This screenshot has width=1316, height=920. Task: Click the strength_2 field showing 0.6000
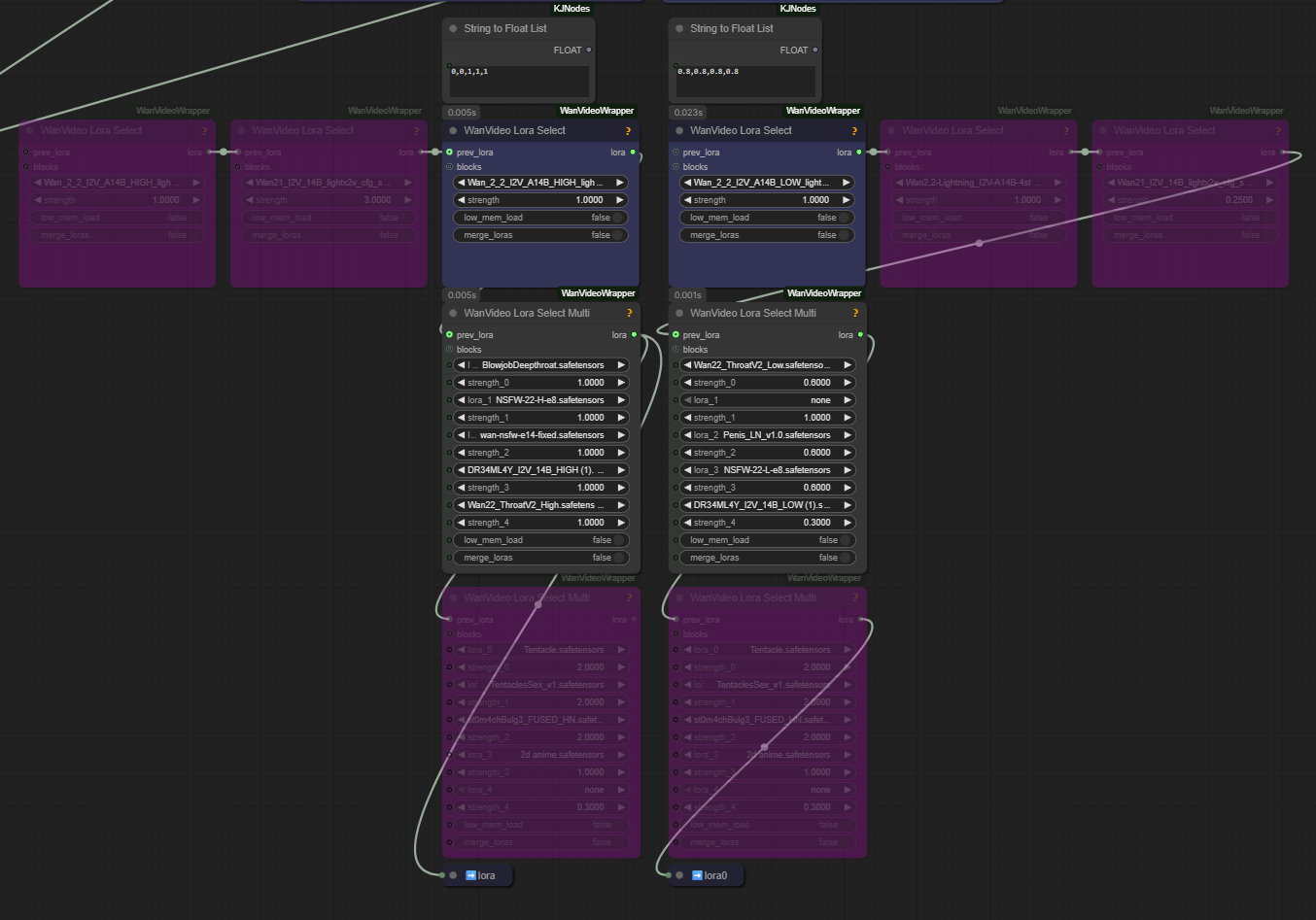767,453
